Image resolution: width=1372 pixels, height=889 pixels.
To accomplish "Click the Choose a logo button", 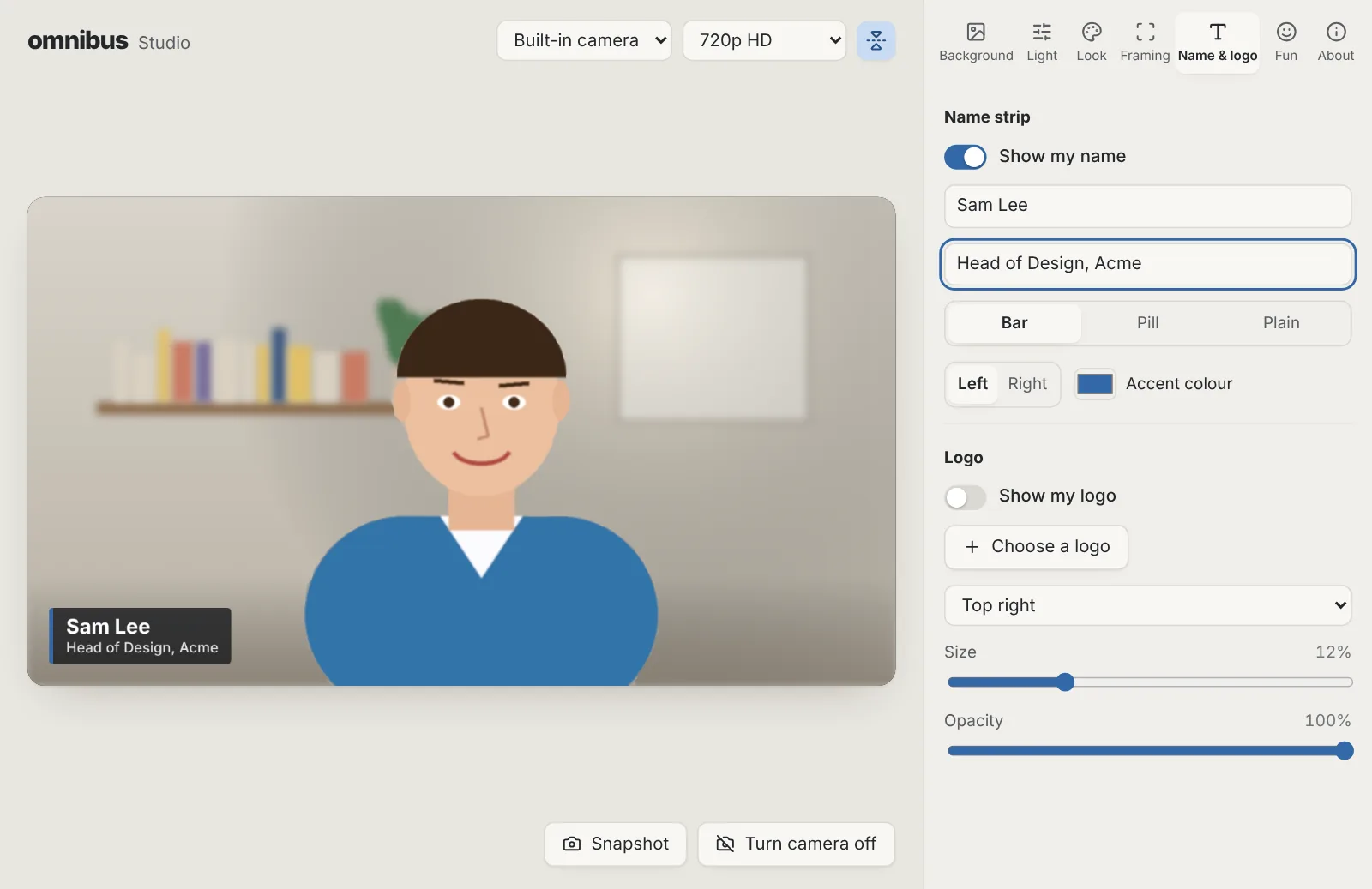I will (x=1036, y=547).
